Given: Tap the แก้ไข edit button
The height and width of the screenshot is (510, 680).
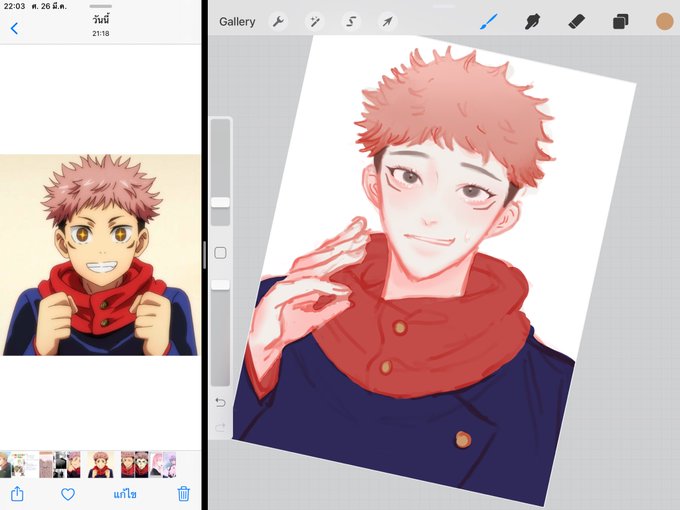Looking at the screenshot, I should point(125,494).
